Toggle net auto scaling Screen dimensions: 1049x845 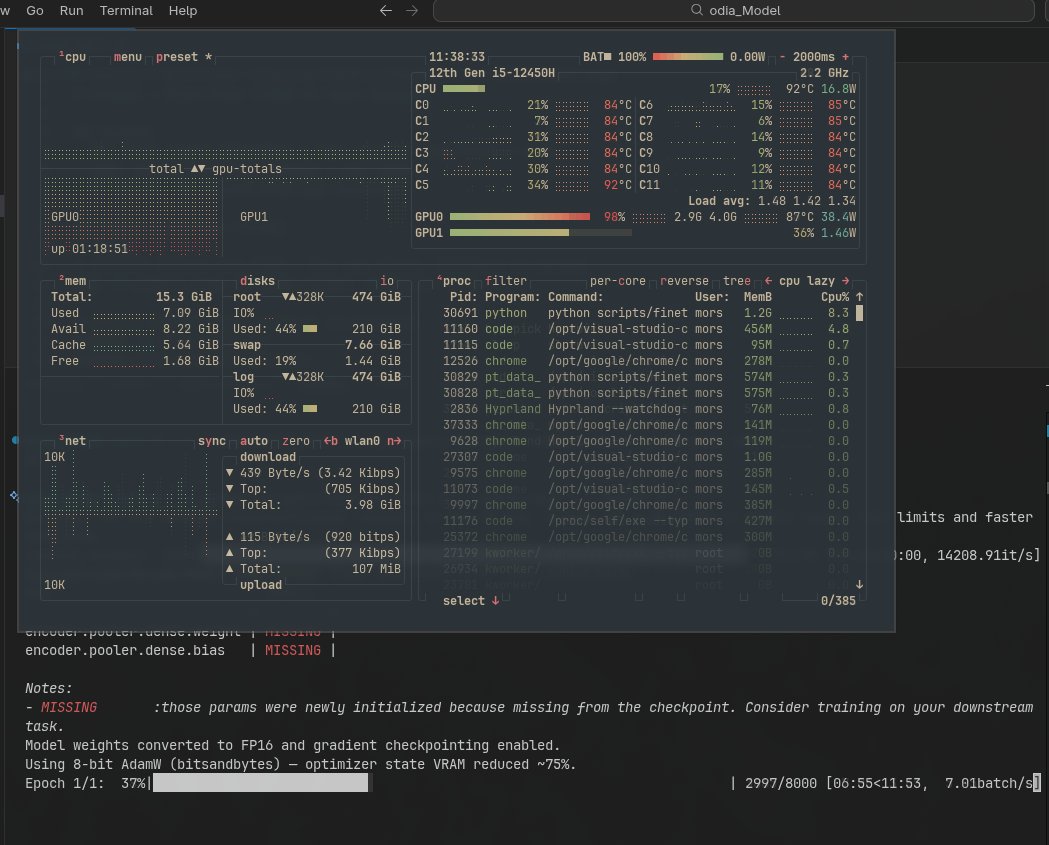coord(254,441)
